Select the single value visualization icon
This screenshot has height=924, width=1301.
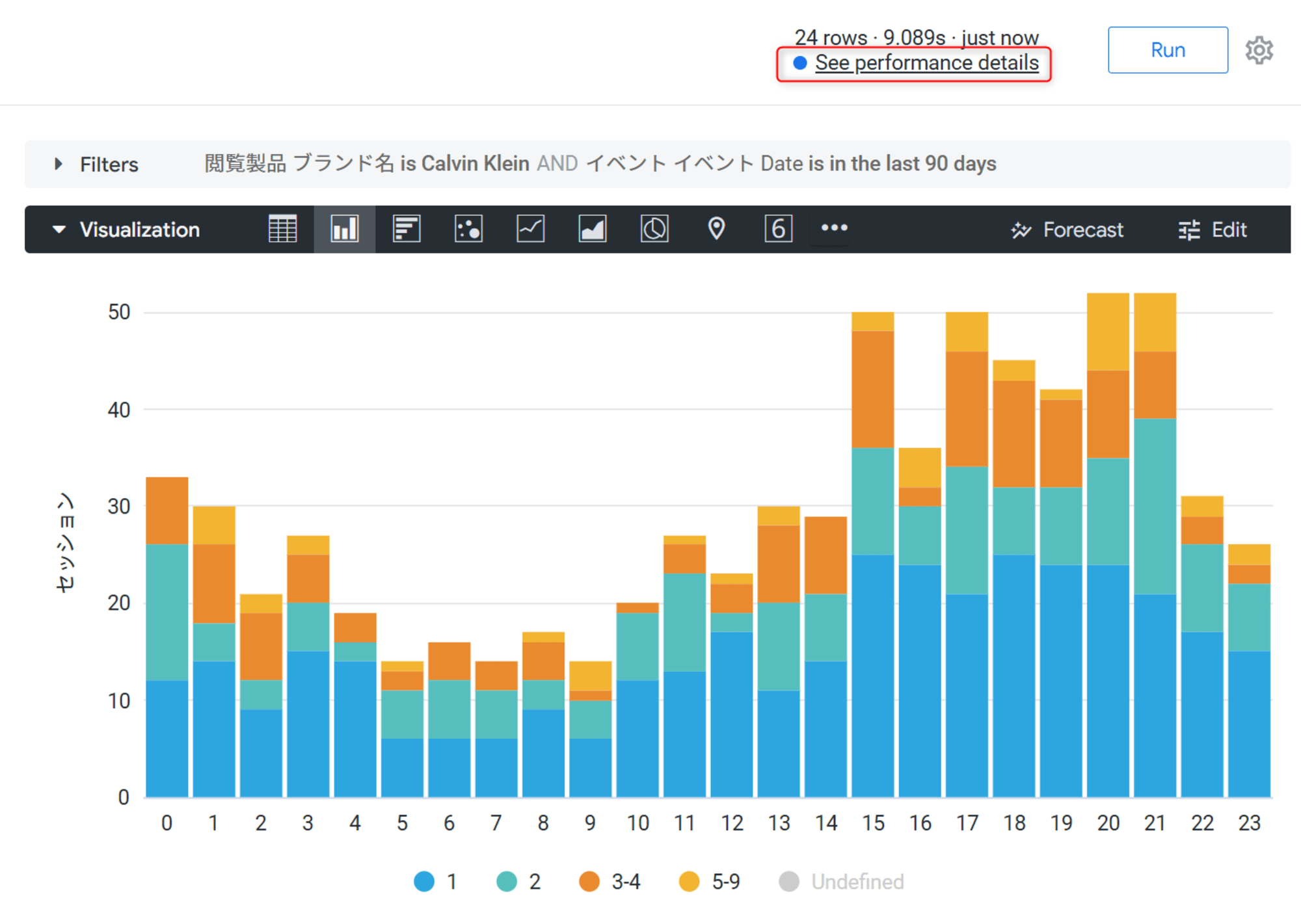(x=778, y=229)
